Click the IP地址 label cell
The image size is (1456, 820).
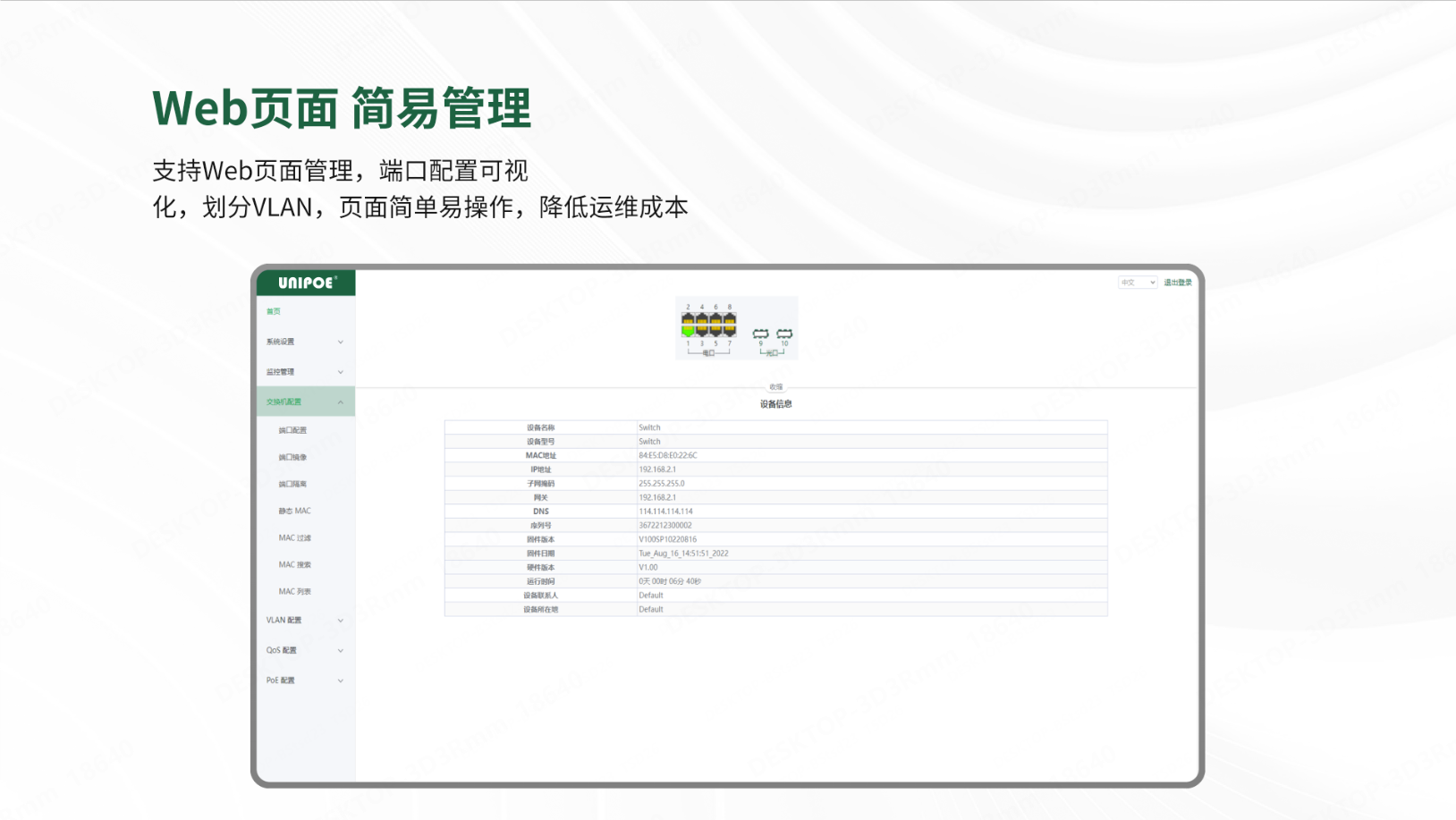coord(541,469)
